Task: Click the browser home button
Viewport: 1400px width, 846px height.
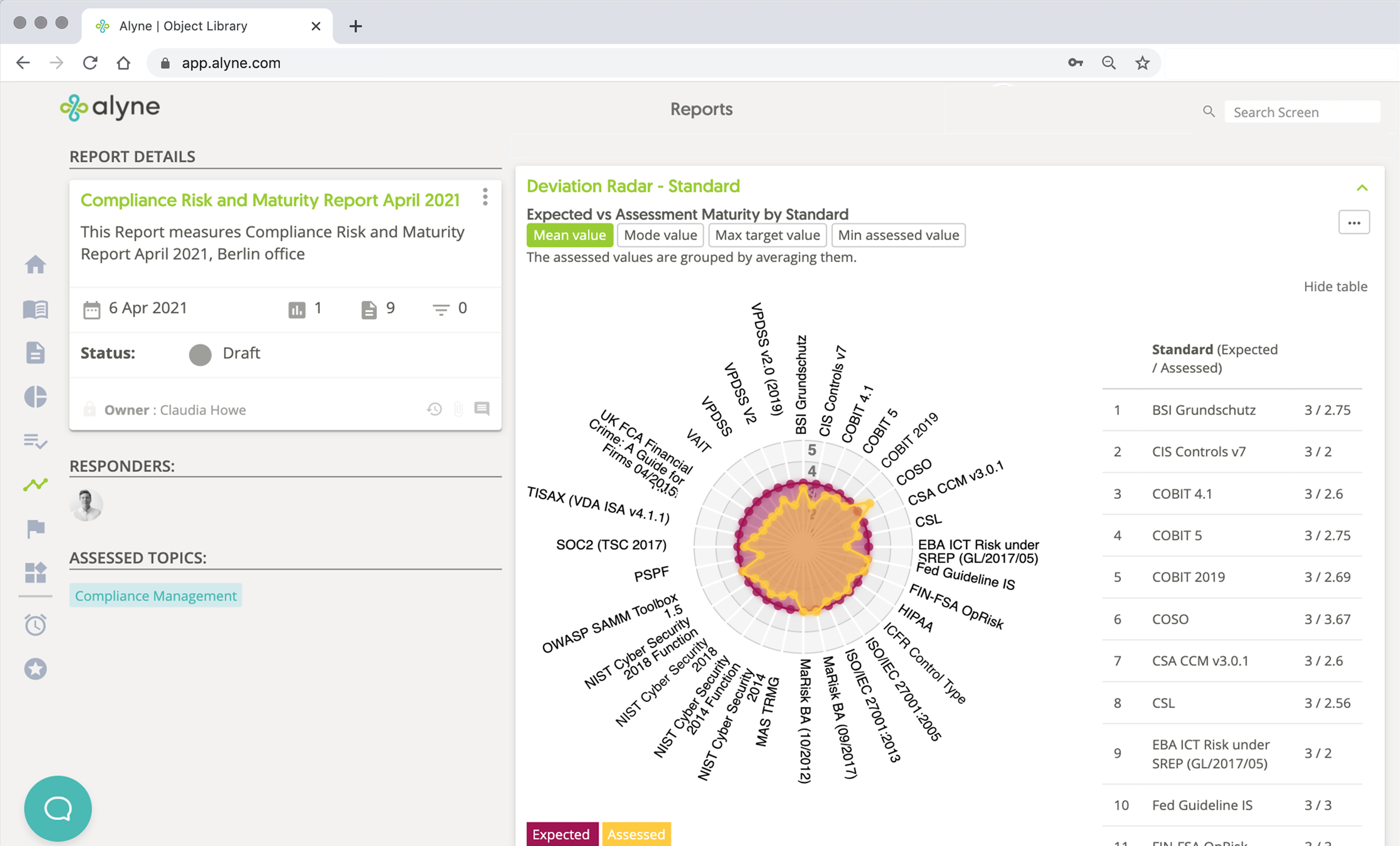Action: tap(123, 63)
